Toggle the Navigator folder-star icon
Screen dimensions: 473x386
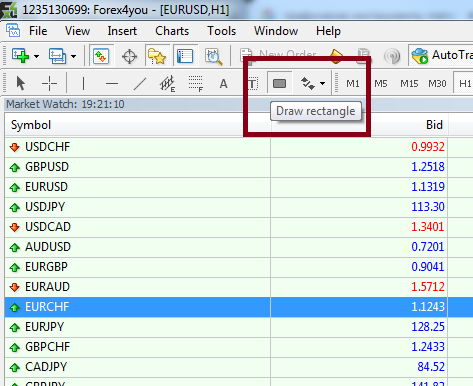click(x=157, y=56)
